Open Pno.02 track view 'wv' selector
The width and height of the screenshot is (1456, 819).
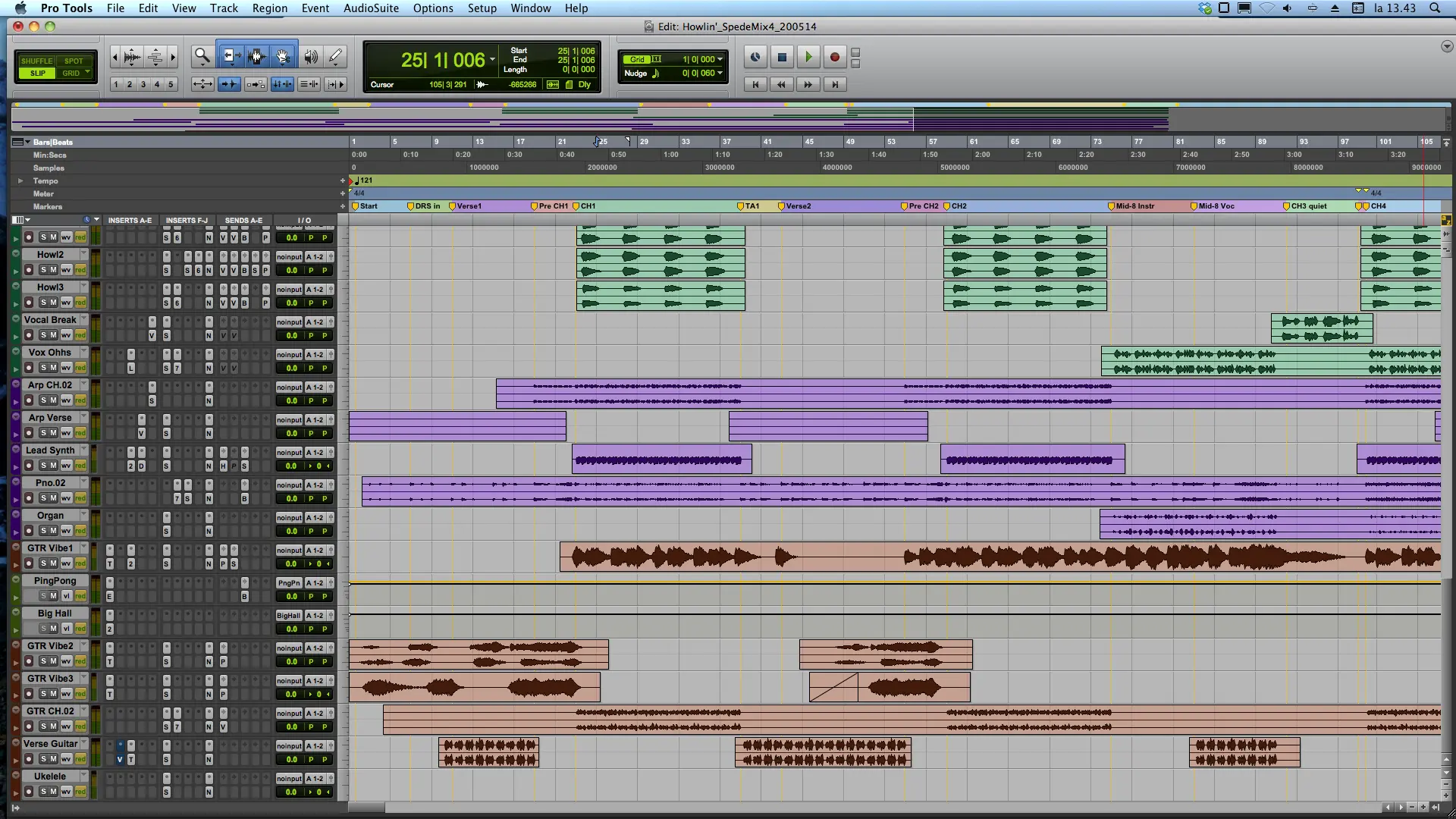pyautogui.click(x=66, y=498)
